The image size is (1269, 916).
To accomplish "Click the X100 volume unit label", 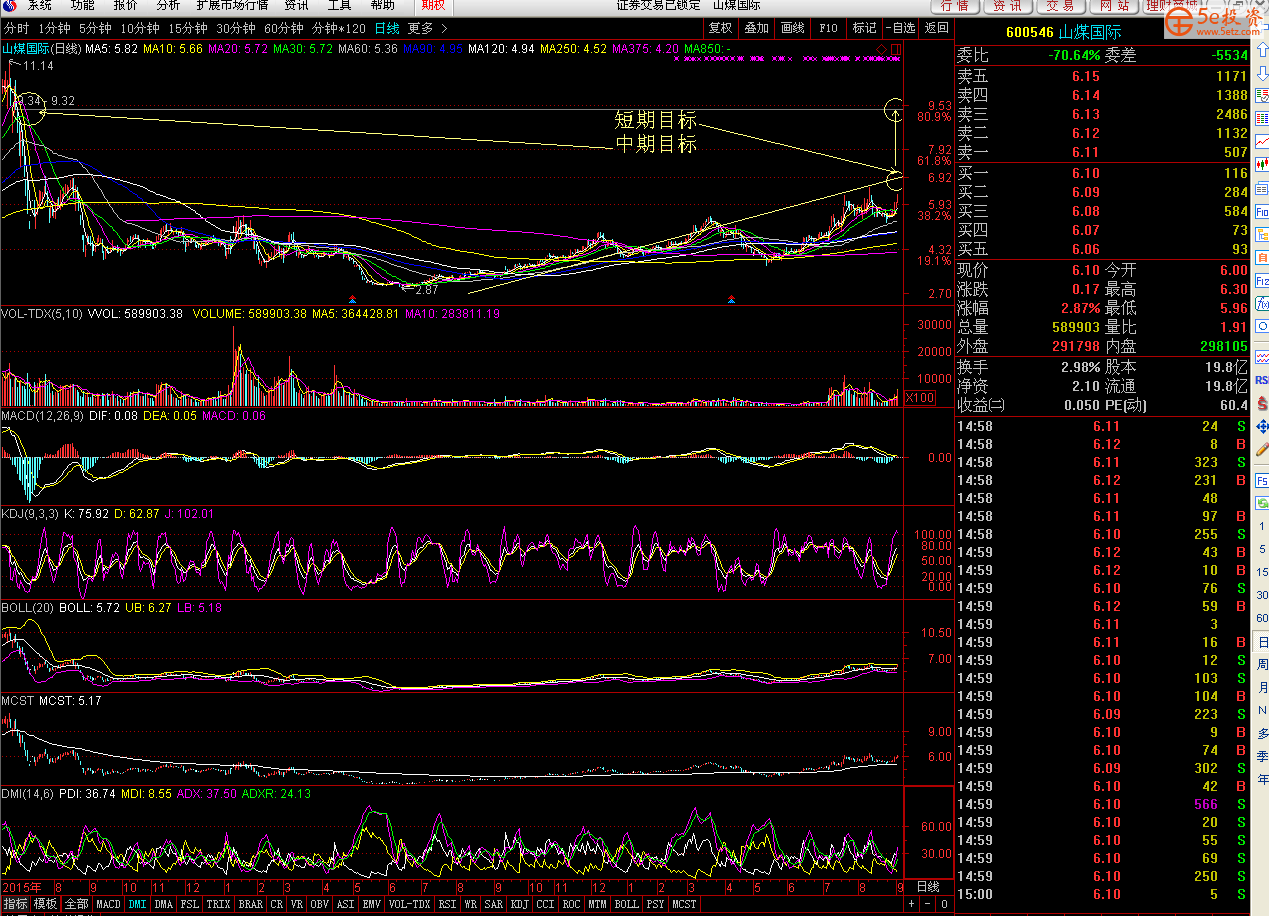I will [919, 398].
